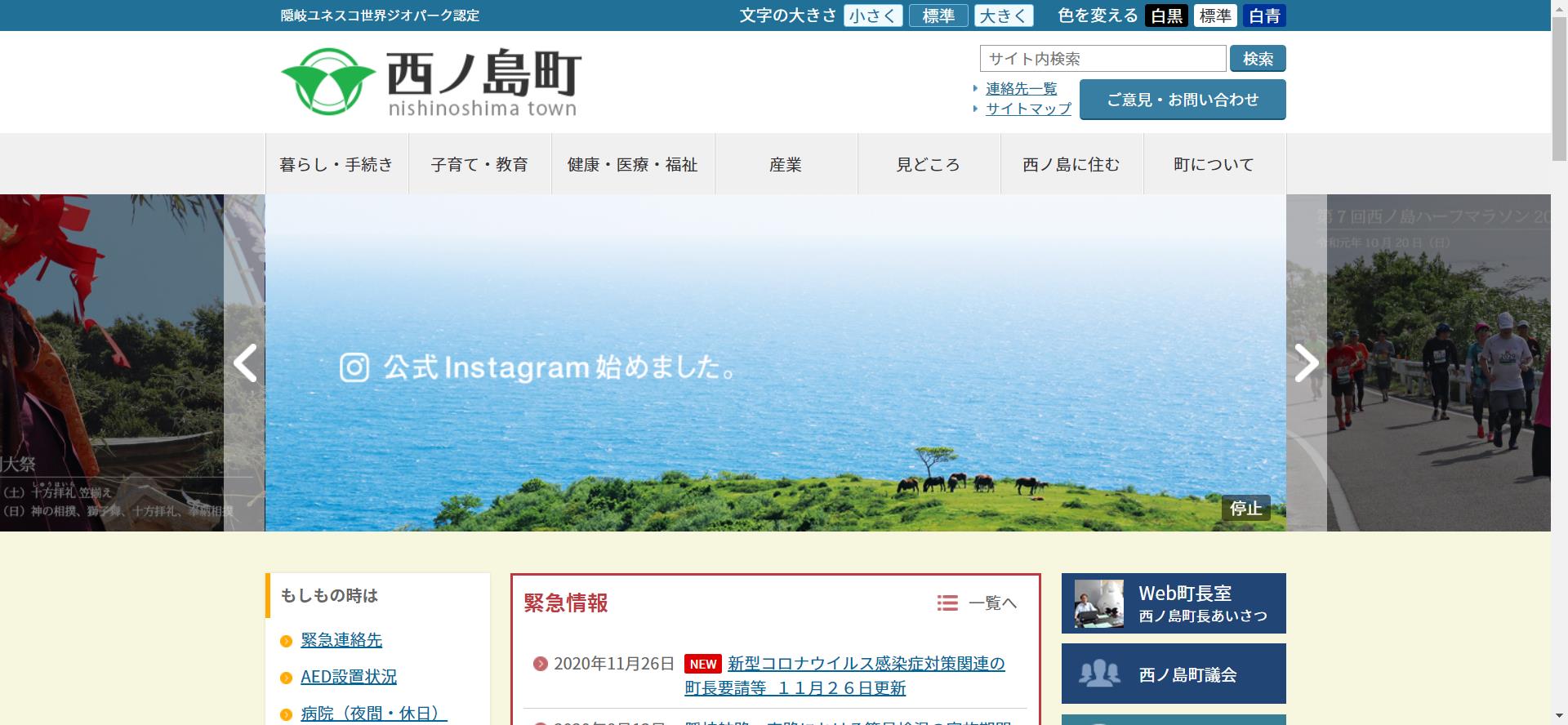
Task: Click the 2020年11月26日 date text
Action: tap(614, 664)
